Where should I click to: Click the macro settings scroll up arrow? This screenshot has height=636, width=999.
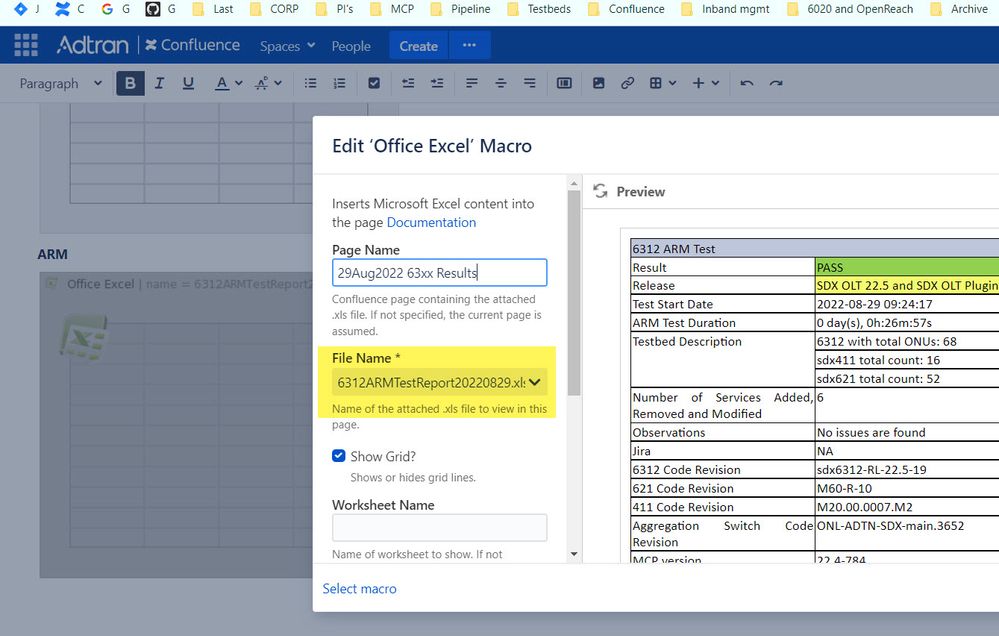574,184
